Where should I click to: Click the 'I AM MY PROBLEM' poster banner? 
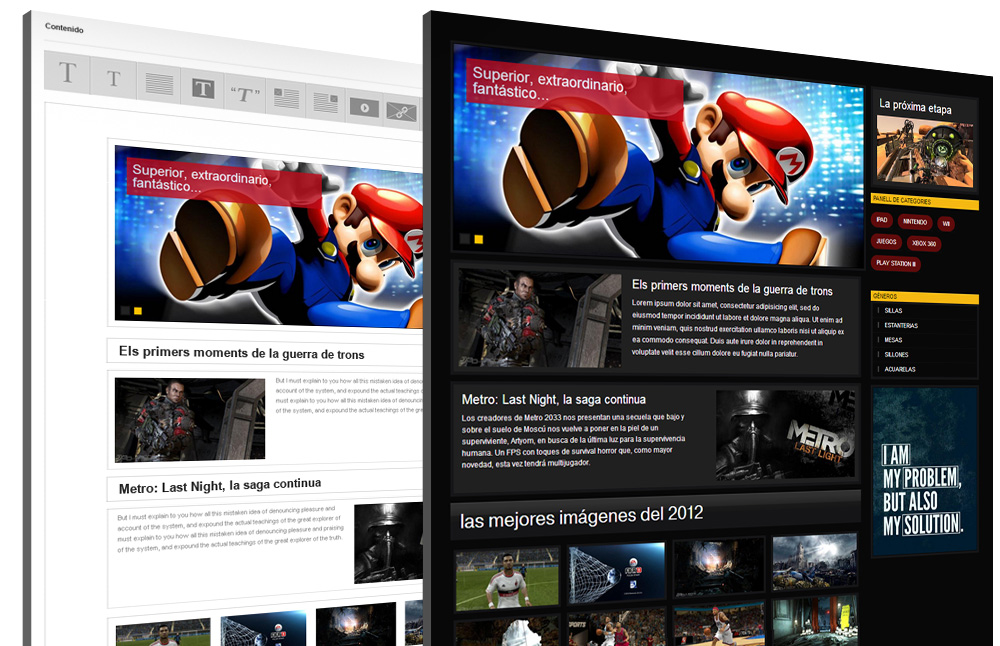925,471
